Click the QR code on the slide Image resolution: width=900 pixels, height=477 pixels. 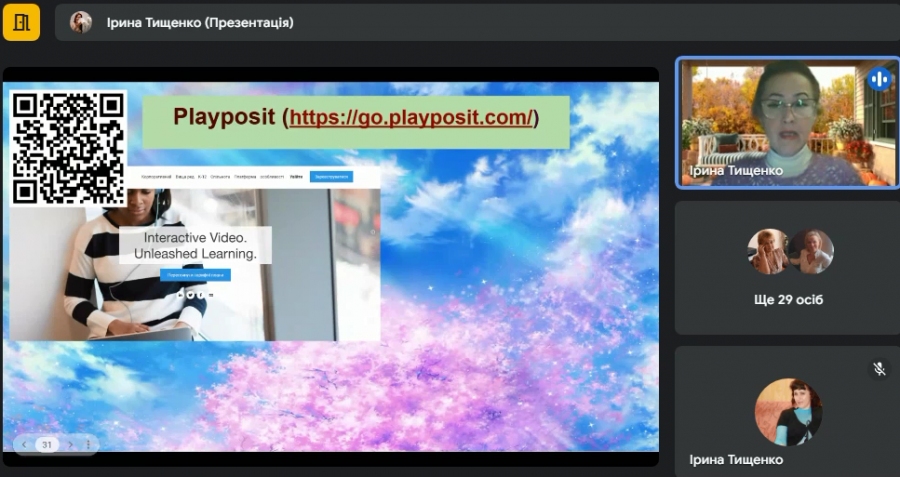(x=68, y=148)
